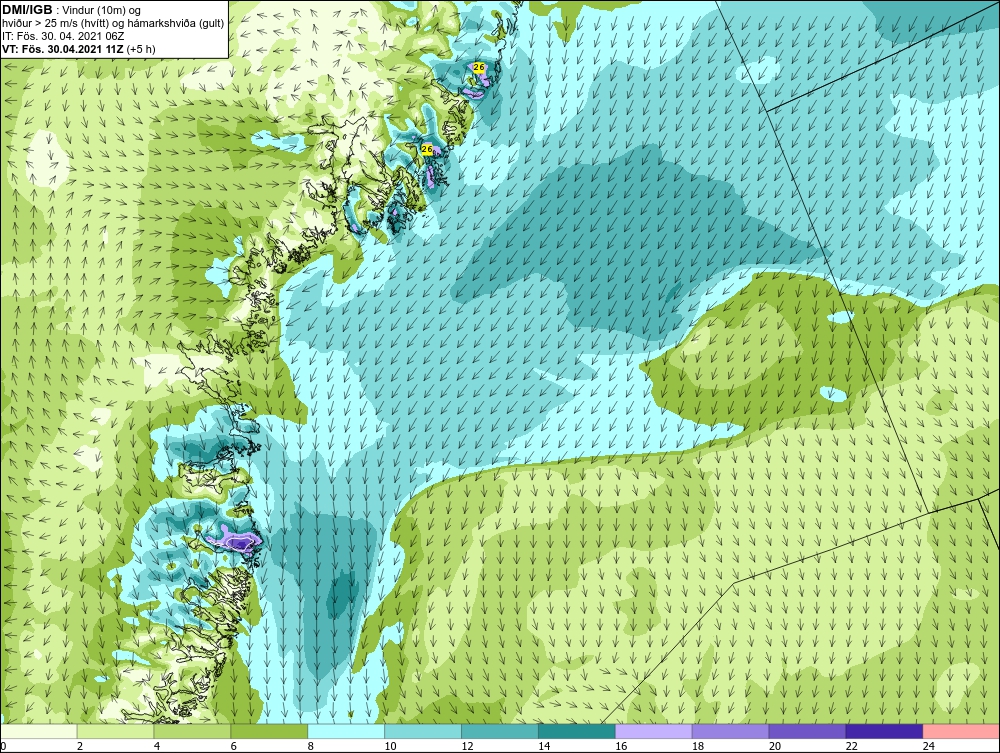Viewport: 1000px width, 753px height.
Task: Click the dark teal 14–16 m/s legend swatch
Action: [x=577, y=731]
